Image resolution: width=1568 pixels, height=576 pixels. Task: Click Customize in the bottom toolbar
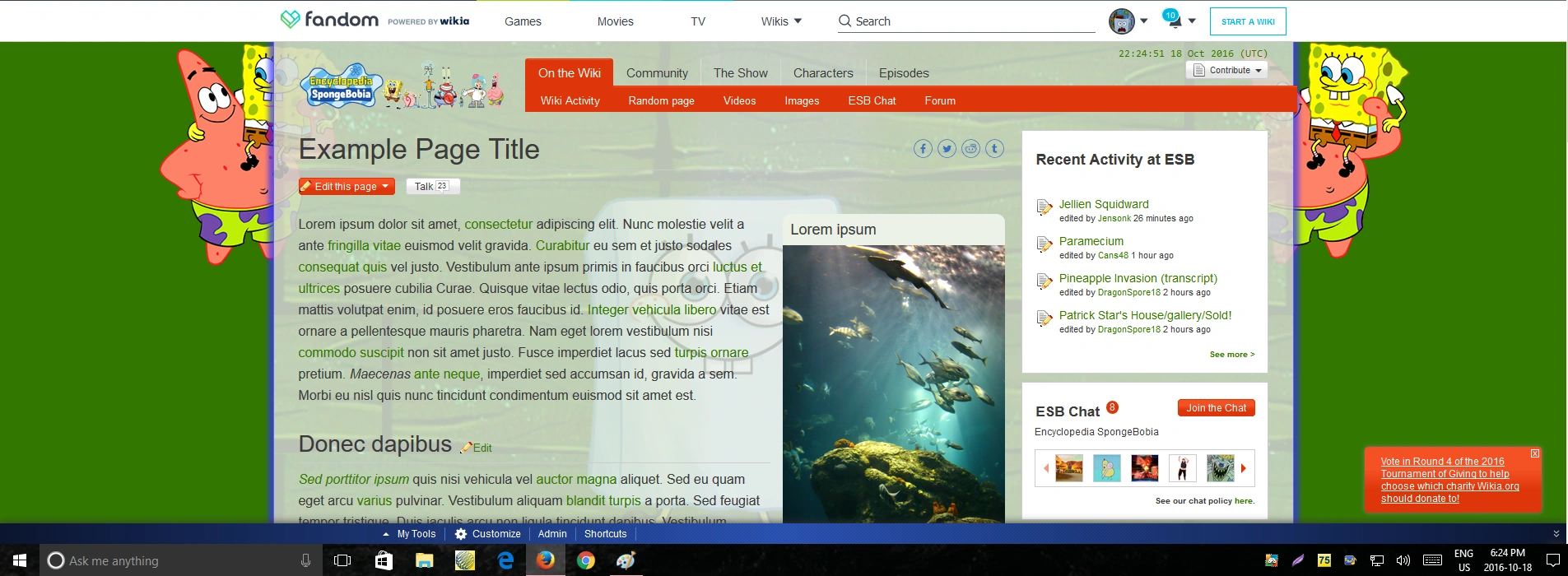pos(488,534)
